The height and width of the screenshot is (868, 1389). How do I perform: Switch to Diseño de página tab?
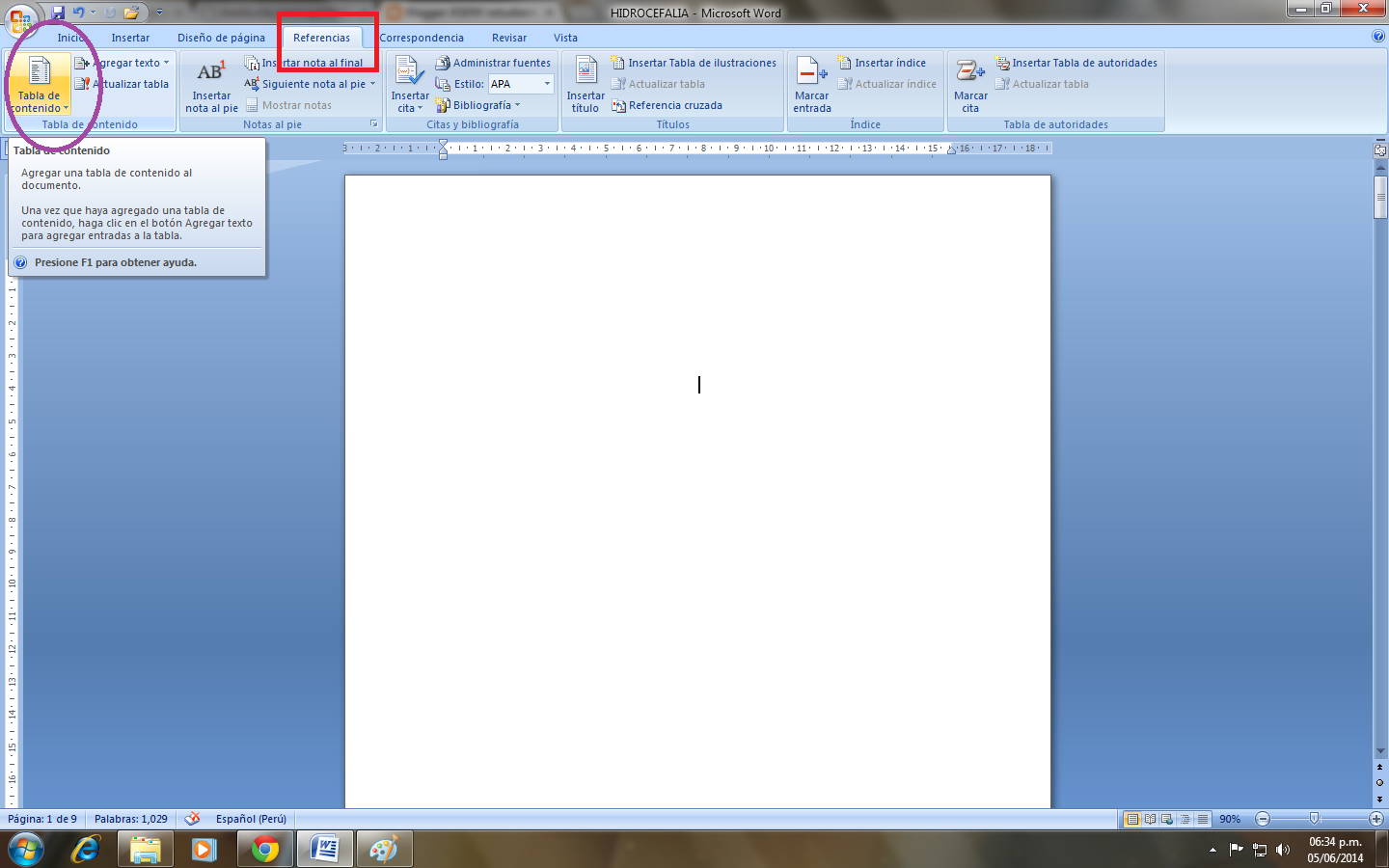point(221,38)
